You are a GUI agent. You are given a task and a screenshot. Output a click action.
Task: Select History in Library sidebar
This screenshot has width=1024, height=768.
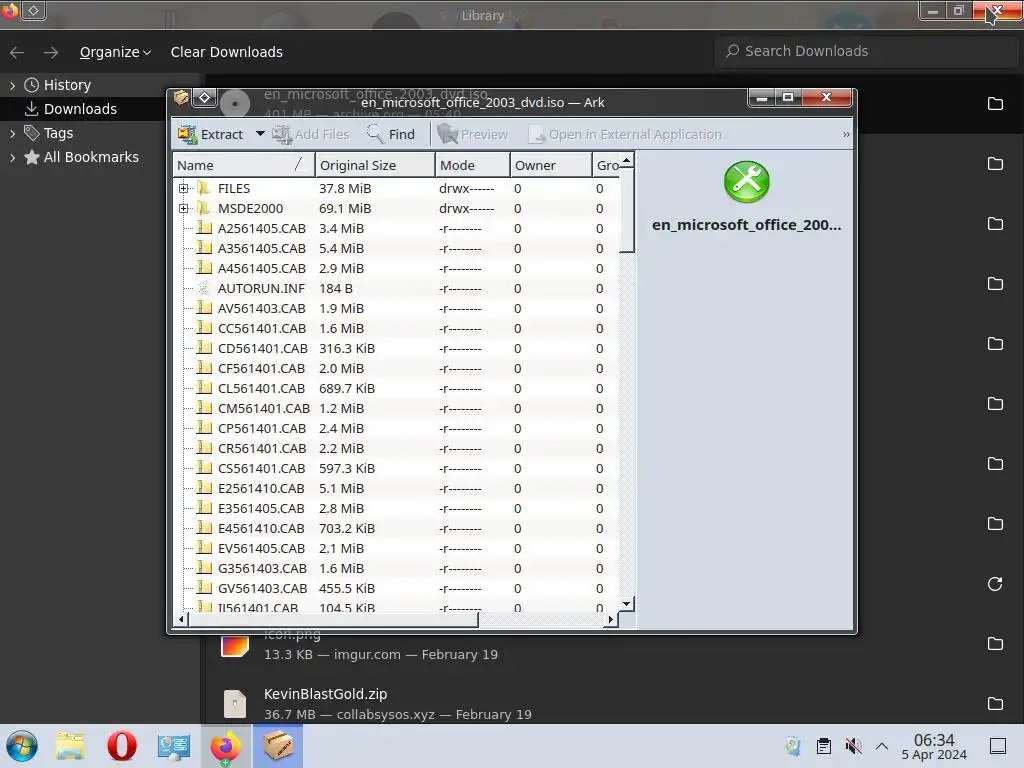click(x=67, y=85)
